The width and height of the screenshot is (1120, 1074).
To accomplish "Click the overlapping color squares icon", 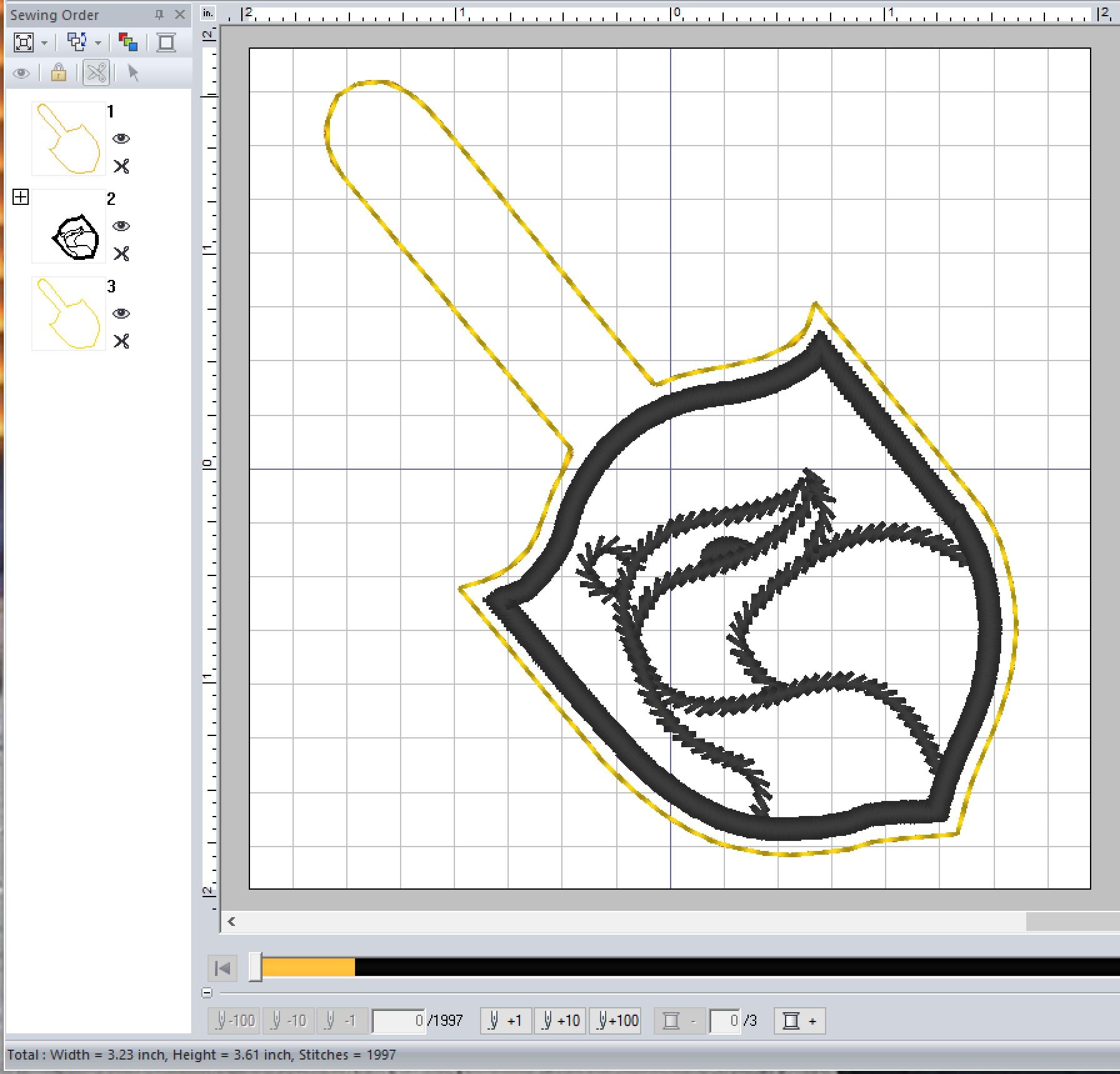I will (x=128, y=42).
